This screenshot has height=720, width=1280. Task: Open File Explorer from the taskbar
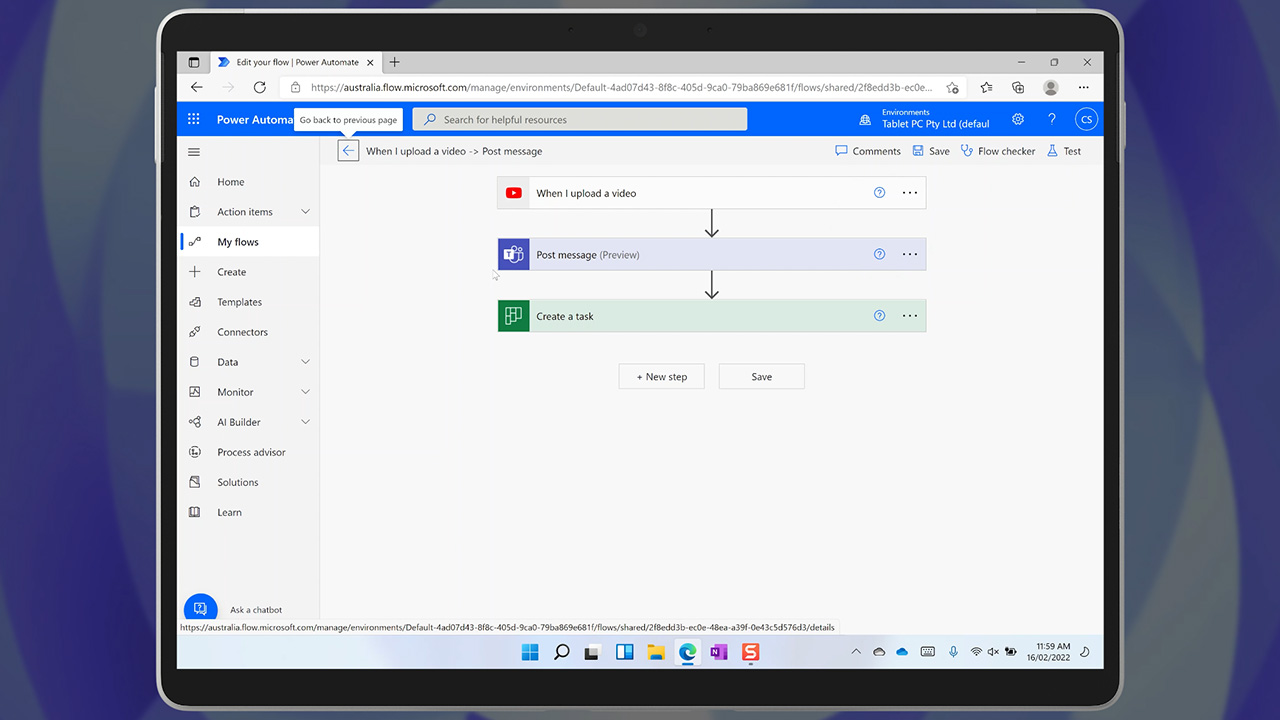click(656, 652)
